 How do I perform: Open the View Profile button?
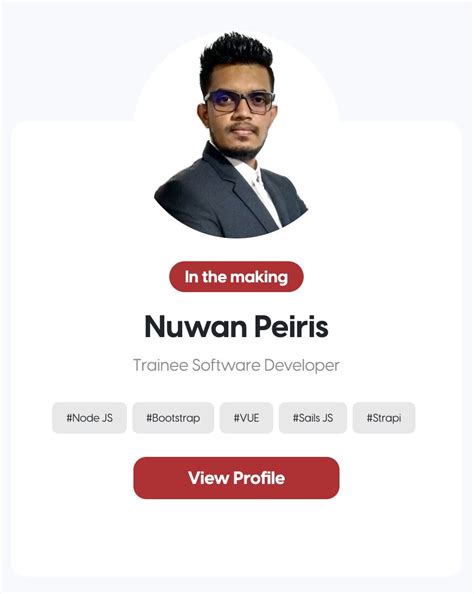click(236, 478)
